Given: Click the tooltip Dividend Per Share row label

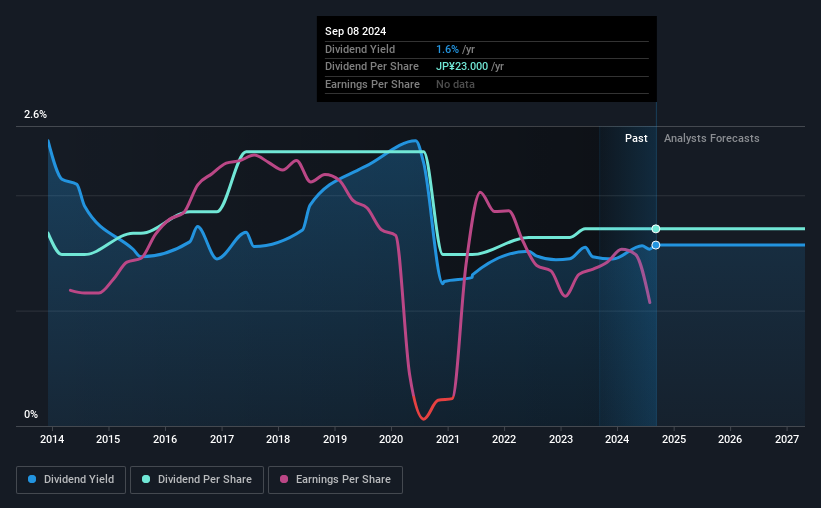Looking at the screenshot, I should [x=372, y=67].
